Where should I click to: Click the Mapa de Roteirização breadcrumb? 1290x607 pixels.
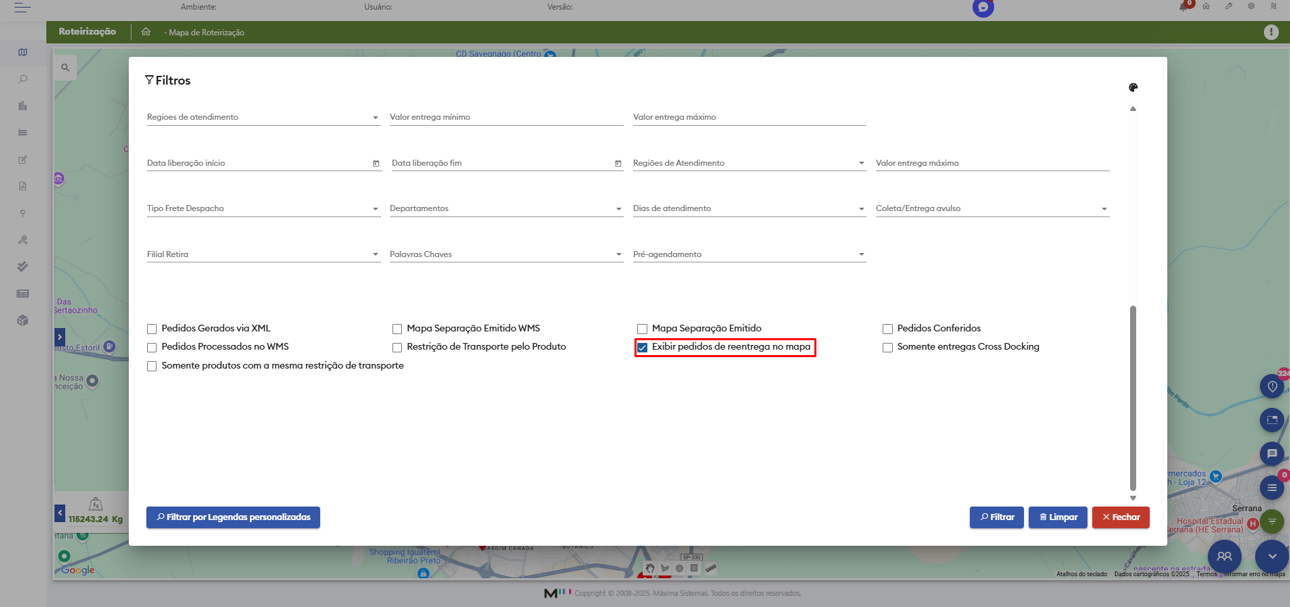tap(206, 33)
